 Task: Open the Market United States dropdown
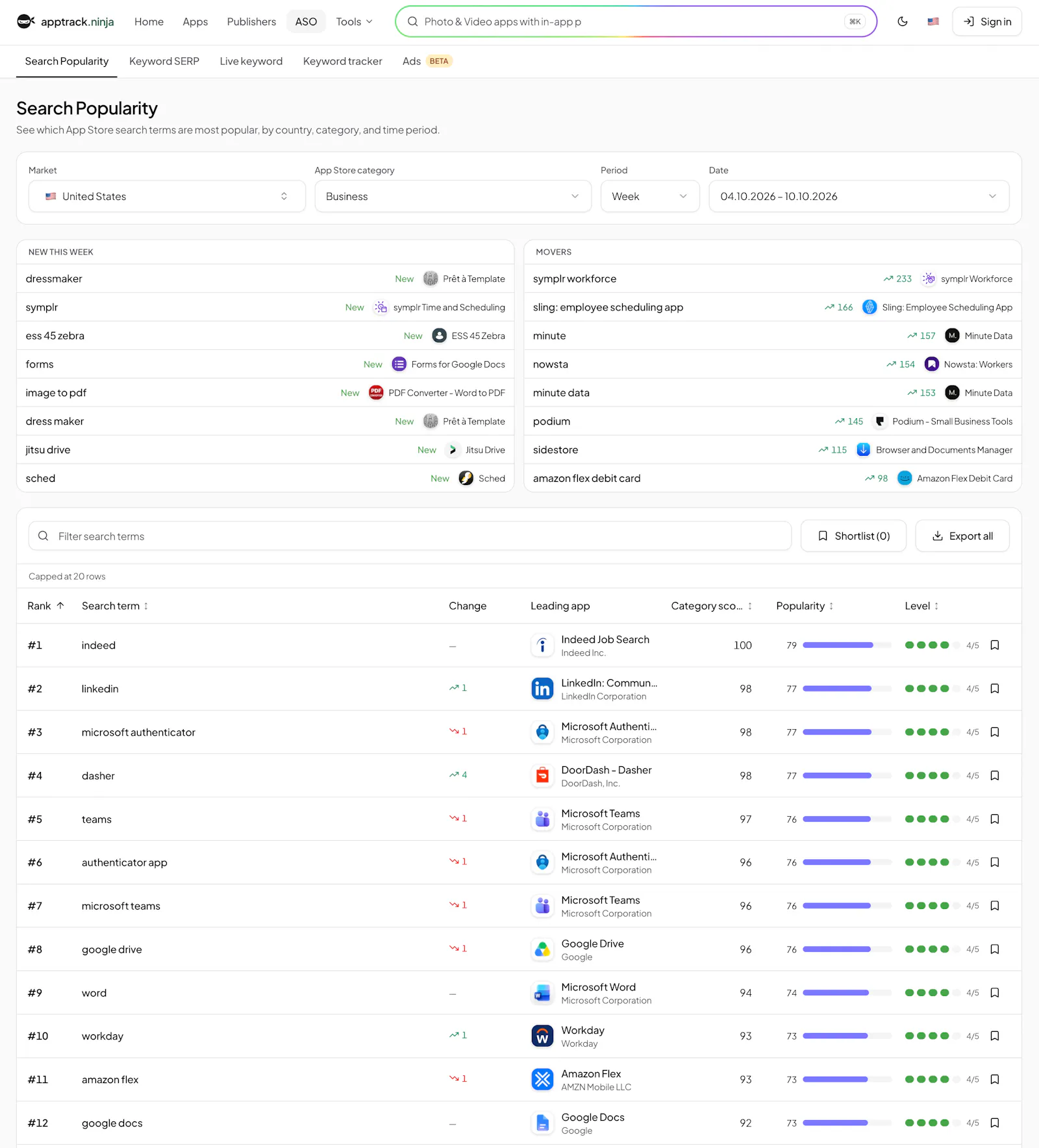pos(167,196)
